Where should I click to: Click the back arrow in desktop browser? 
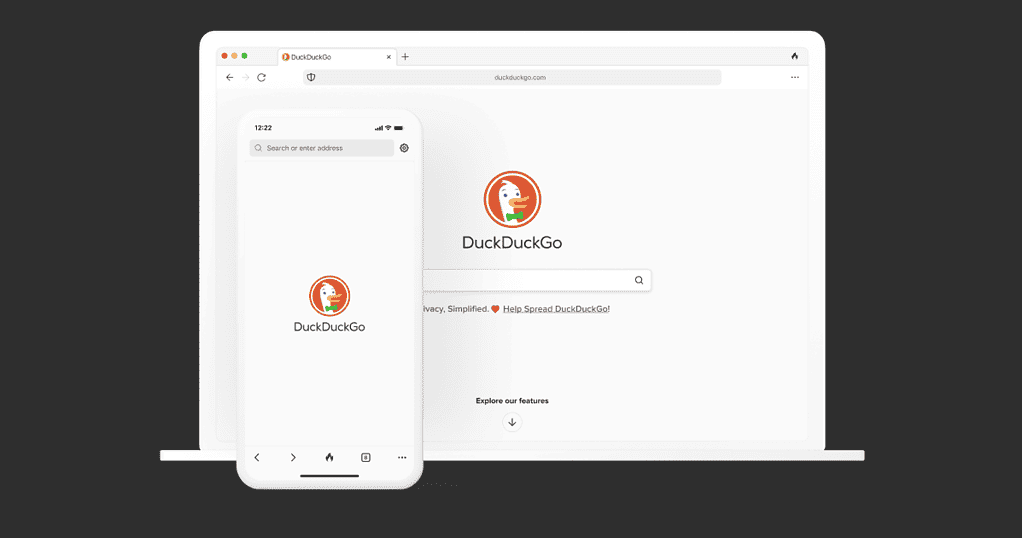(229, 77)
